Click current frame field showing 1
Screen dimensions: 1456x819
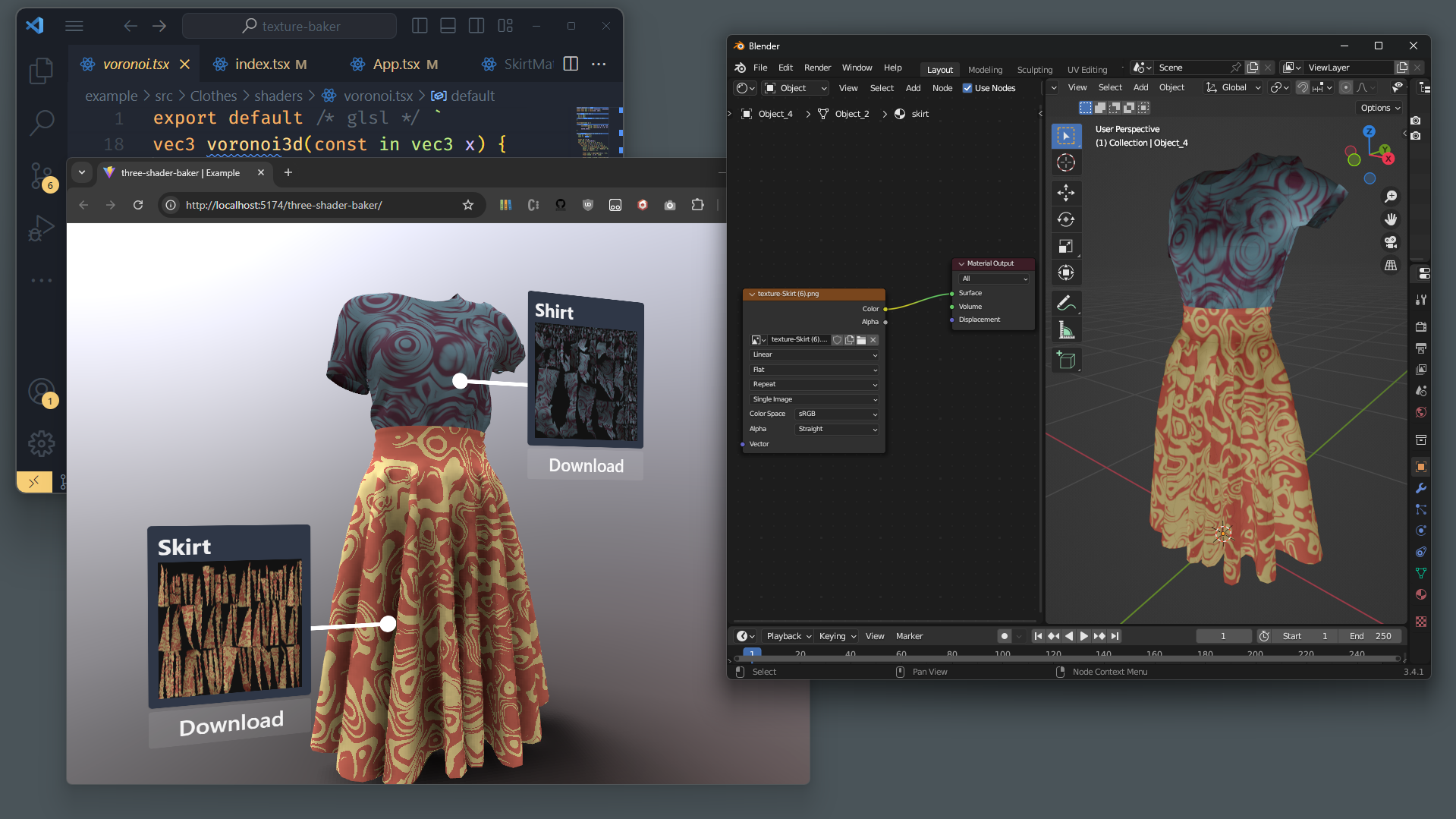(1223, 636)
